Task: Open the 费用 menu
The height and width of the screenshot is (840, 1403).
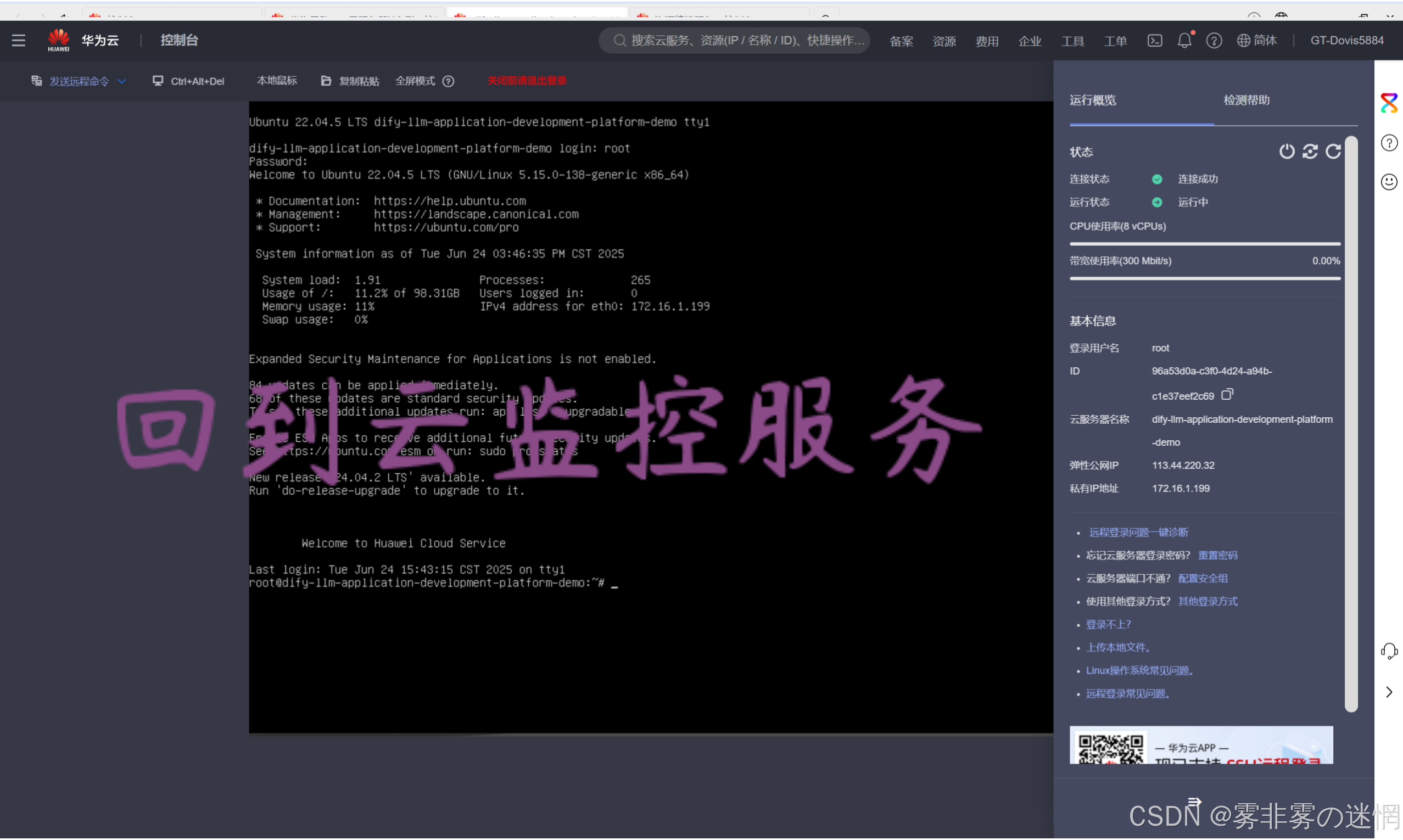Action: 986,41
